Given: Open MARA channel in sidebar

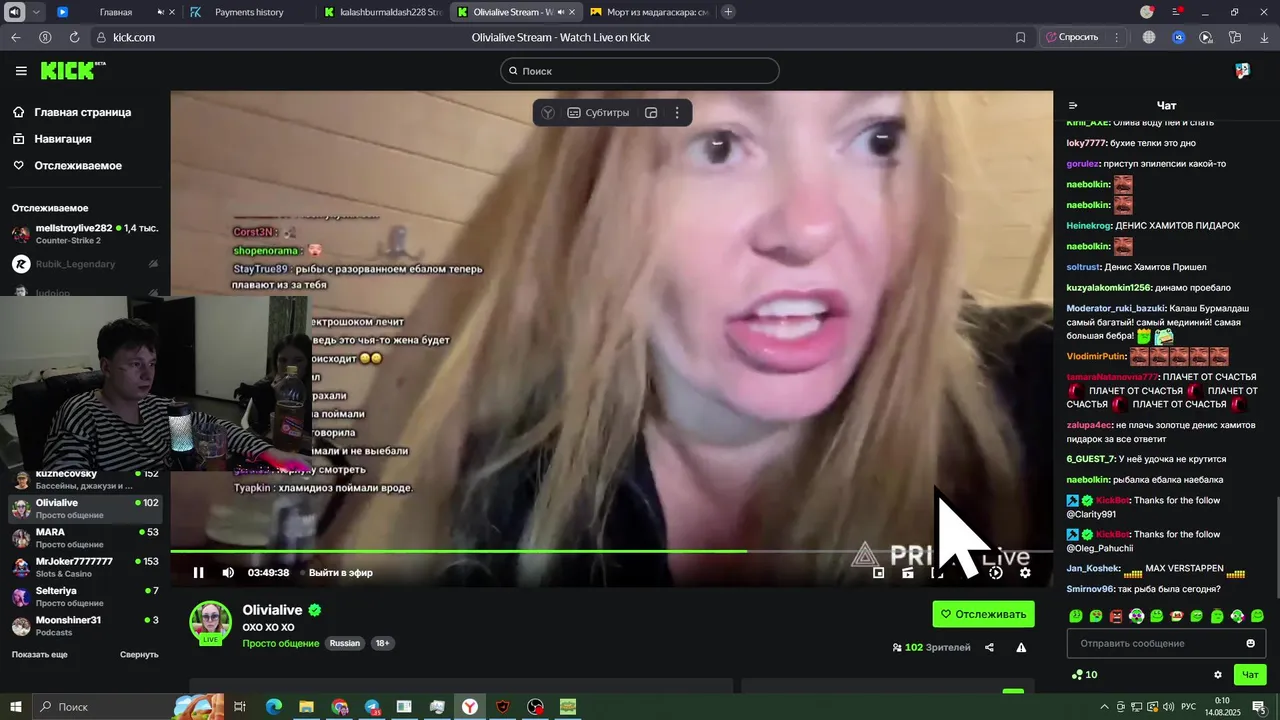Looking at the screenshot, I should [85, 538].
